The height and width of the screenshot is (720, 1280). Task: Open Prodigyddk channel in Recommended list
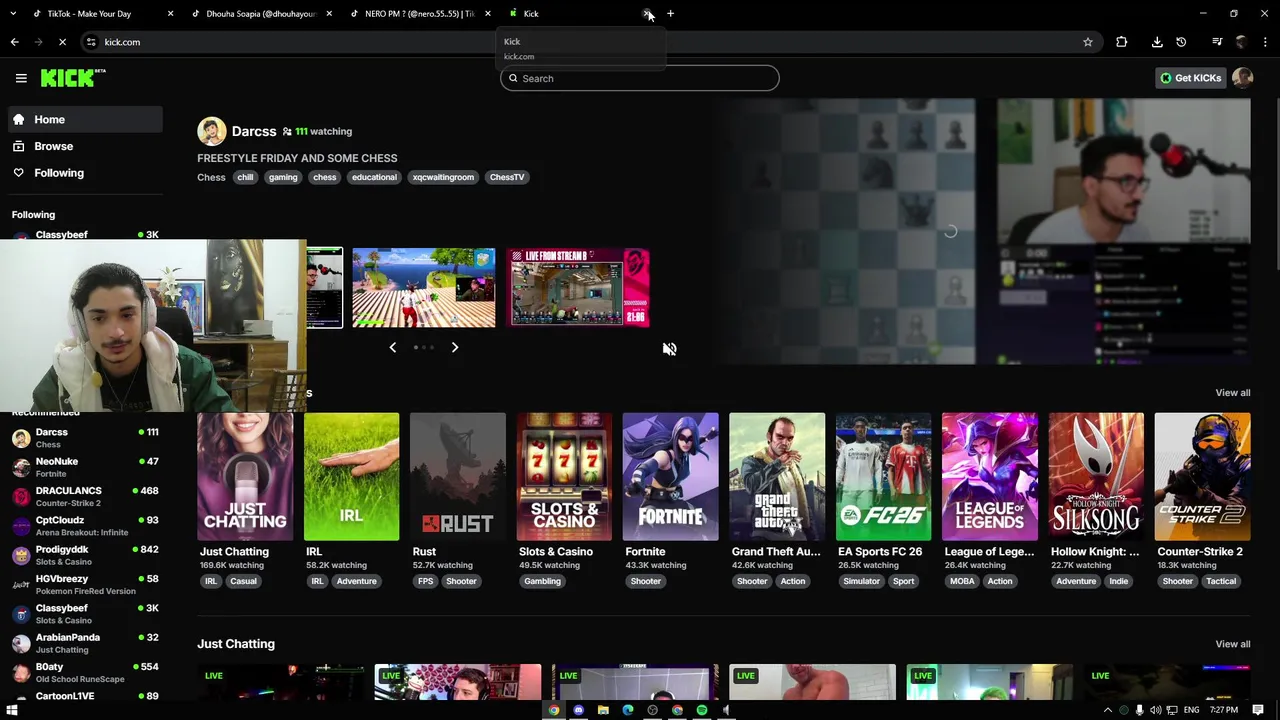pos(85,555)
